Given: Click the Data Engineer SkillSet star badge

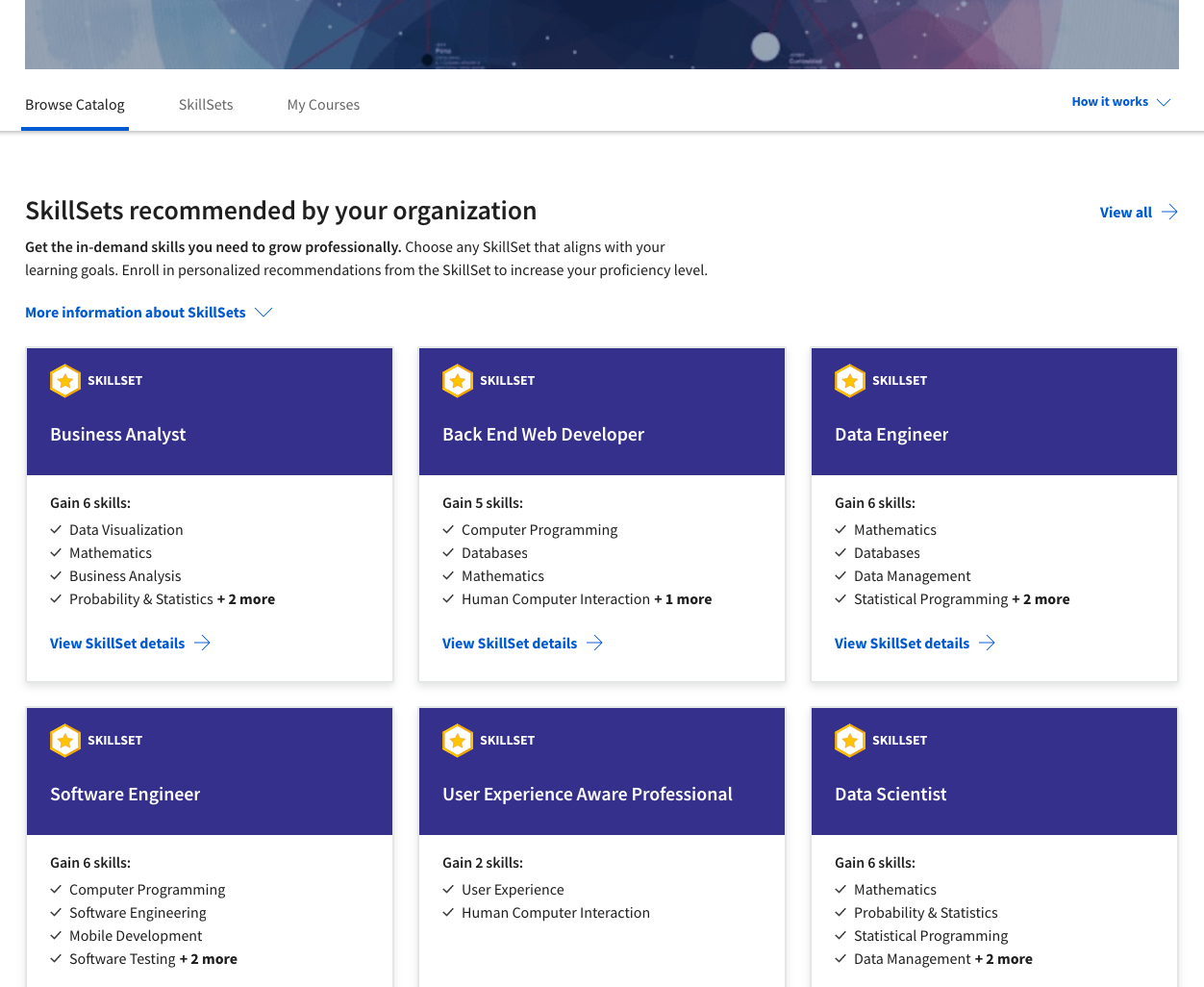Looking at the screenshot, I should coord(849,380).
